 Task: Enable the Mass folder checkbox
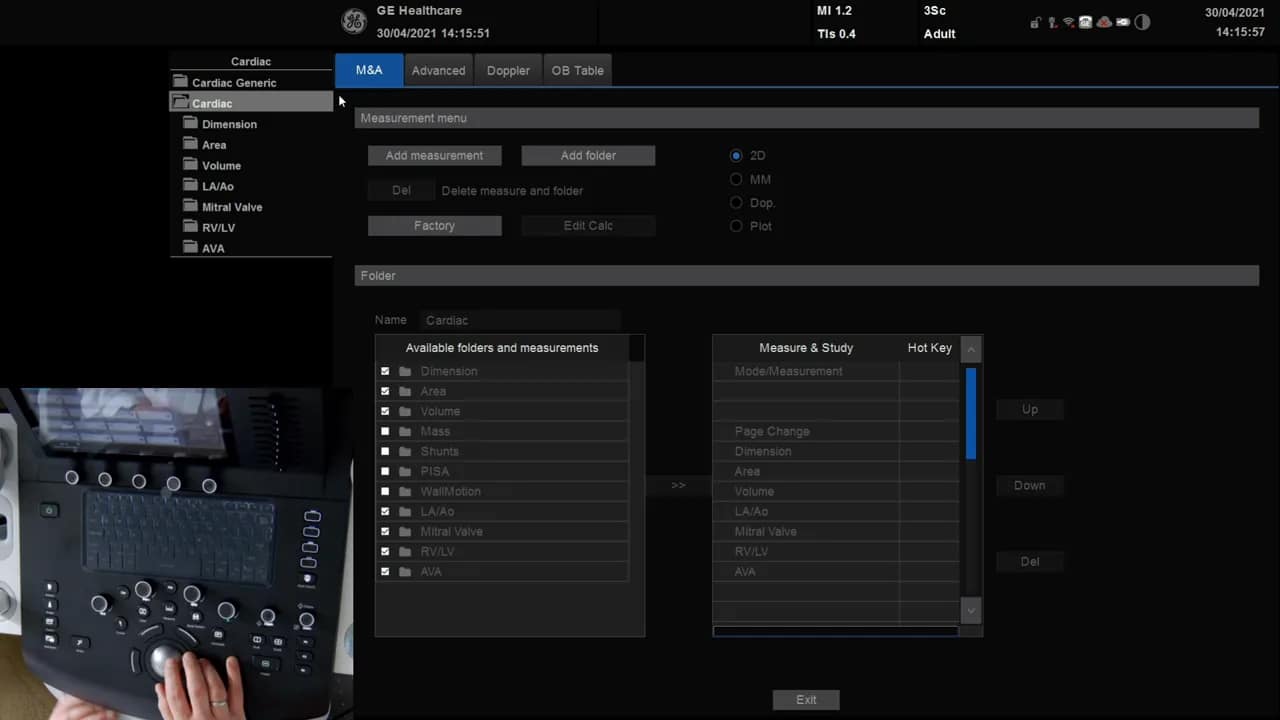pos(385,431)
